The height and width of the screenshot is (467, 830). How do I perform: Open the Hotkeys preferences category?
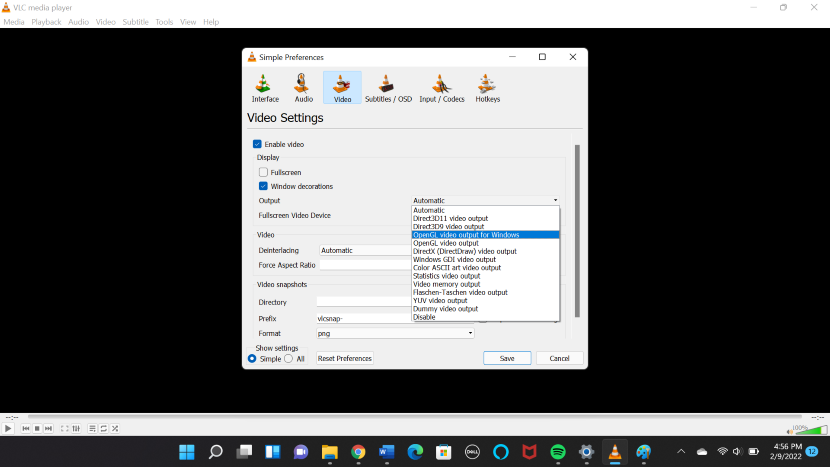tap(487, 88)
